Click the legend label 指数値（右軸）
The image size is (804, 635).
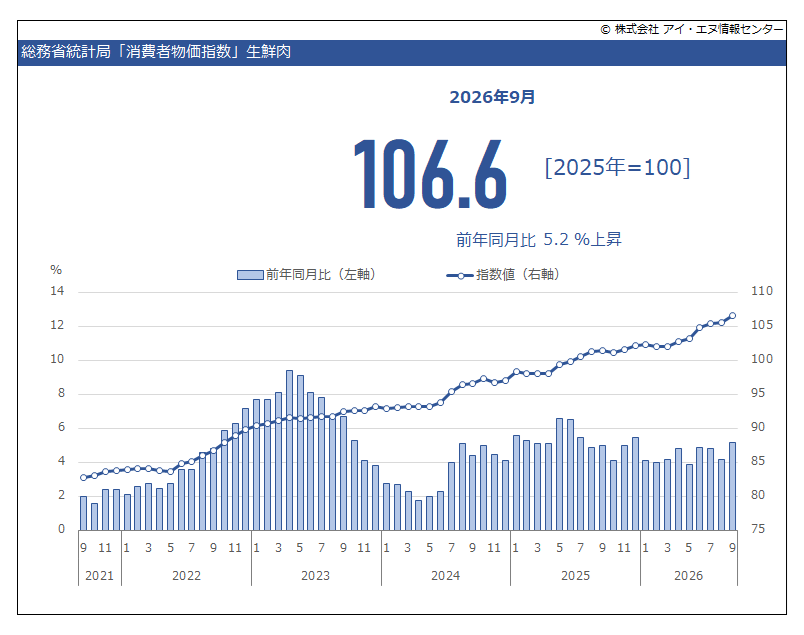point(518,275)
